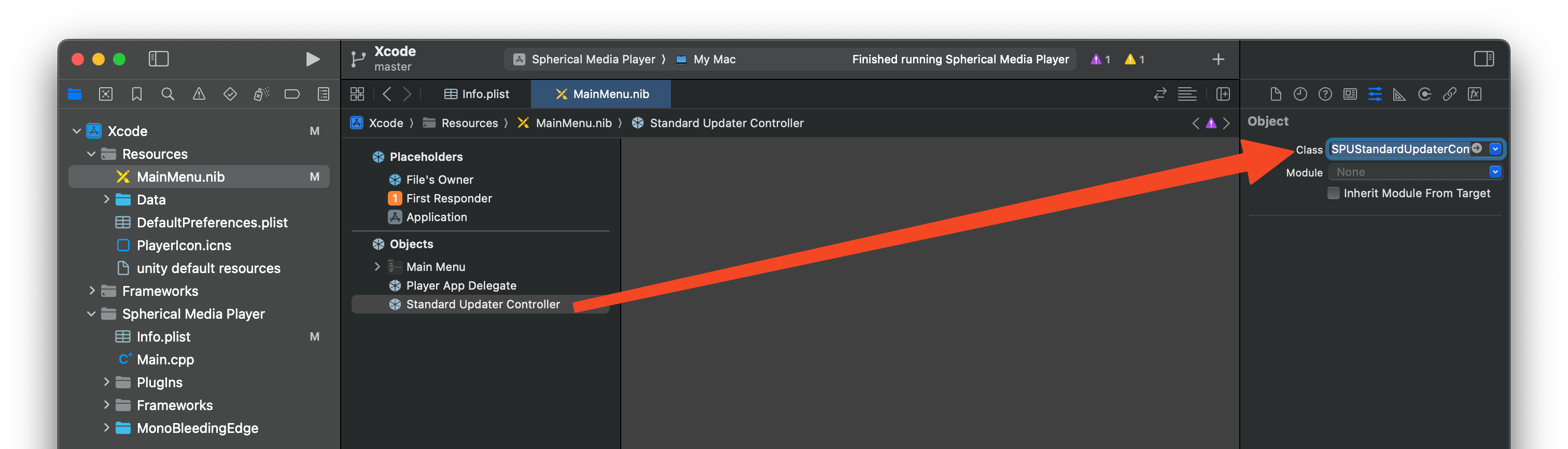This screenshot has width=1568, height=449.
Task: Open the Module dropdown arrow
Action: point(1495,172)
